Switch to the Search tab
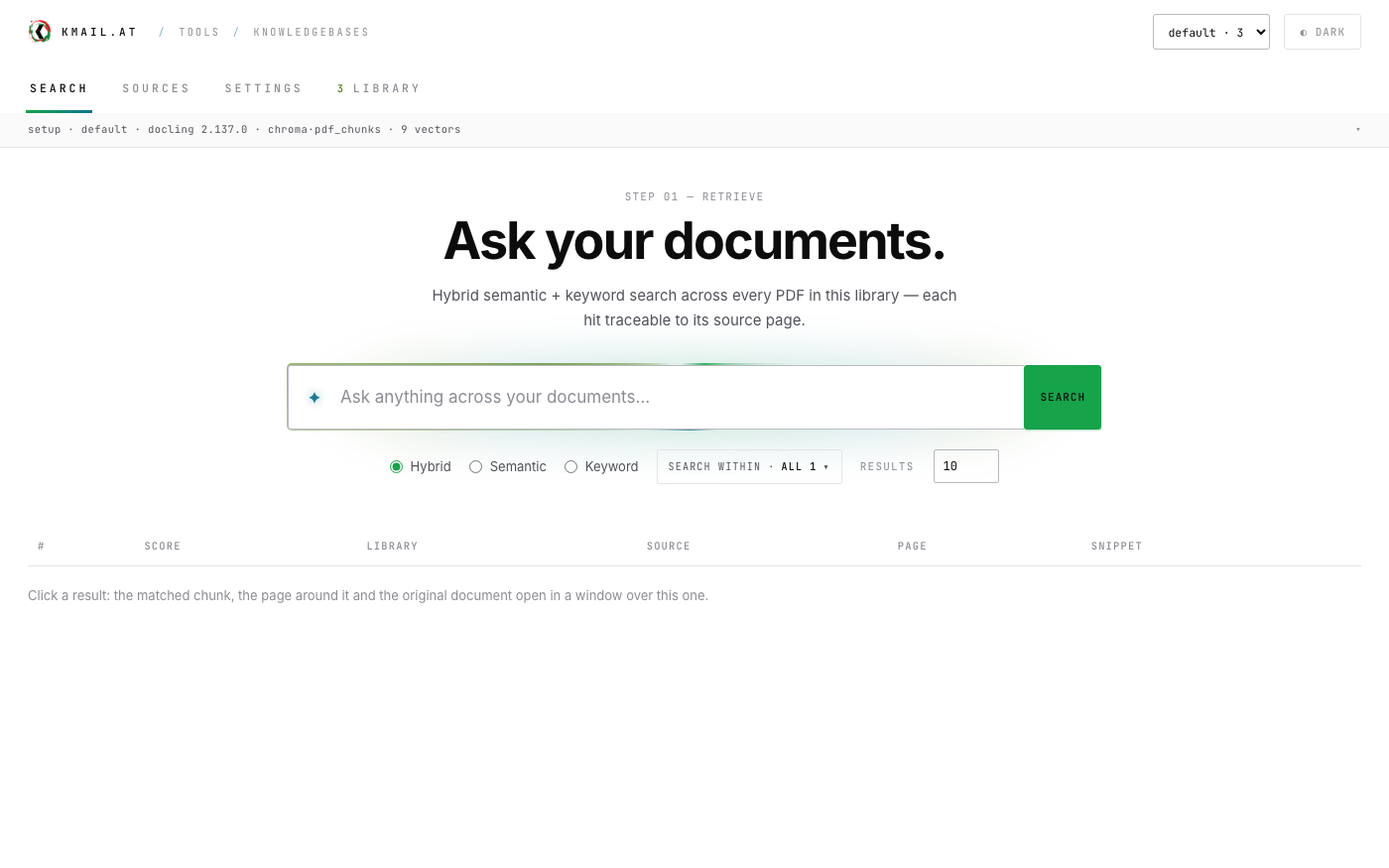Viewport: 1389px width, 868px height. click(59, 88)
